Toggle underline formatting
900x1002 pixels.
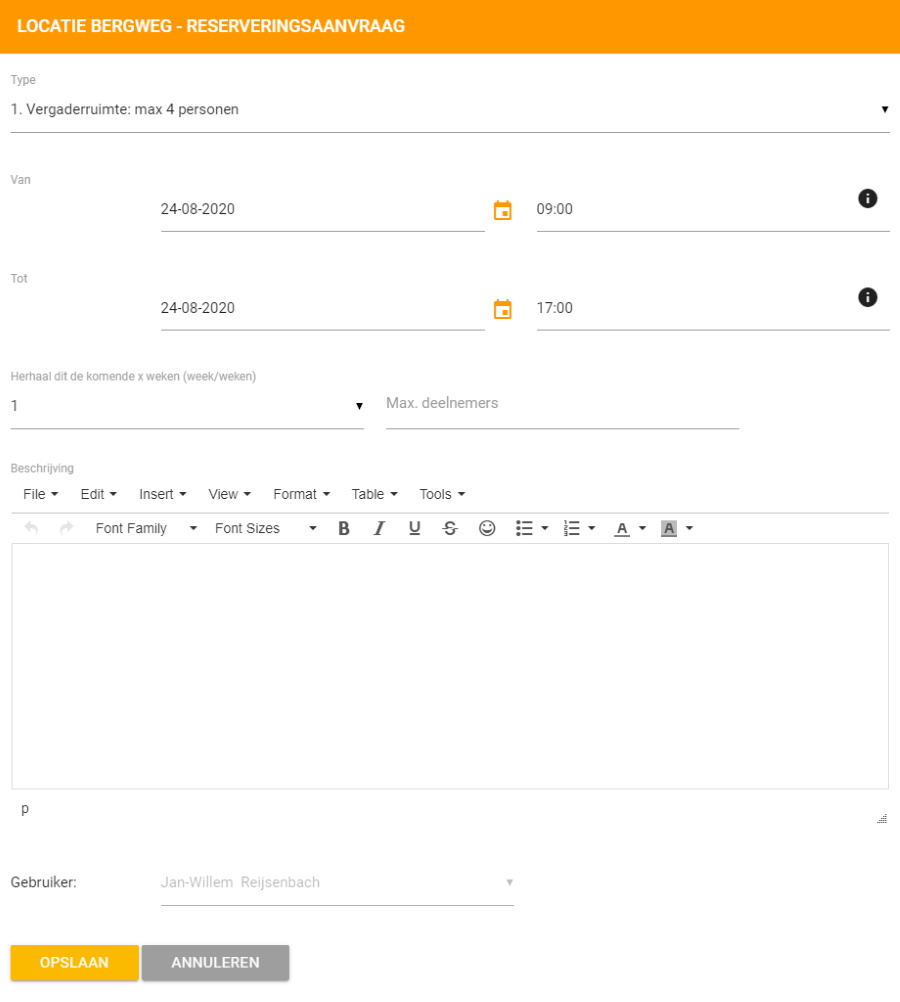[x=414, y=528]
